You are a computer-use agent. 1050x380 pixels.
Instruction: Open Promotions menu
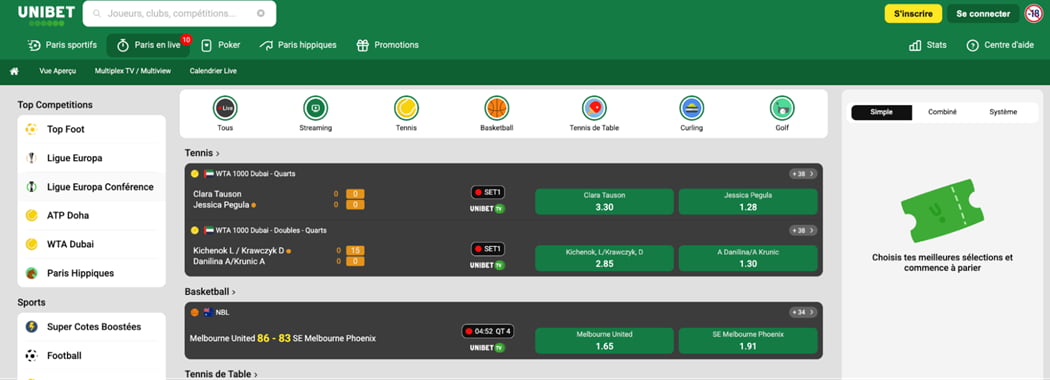point(387,45)
